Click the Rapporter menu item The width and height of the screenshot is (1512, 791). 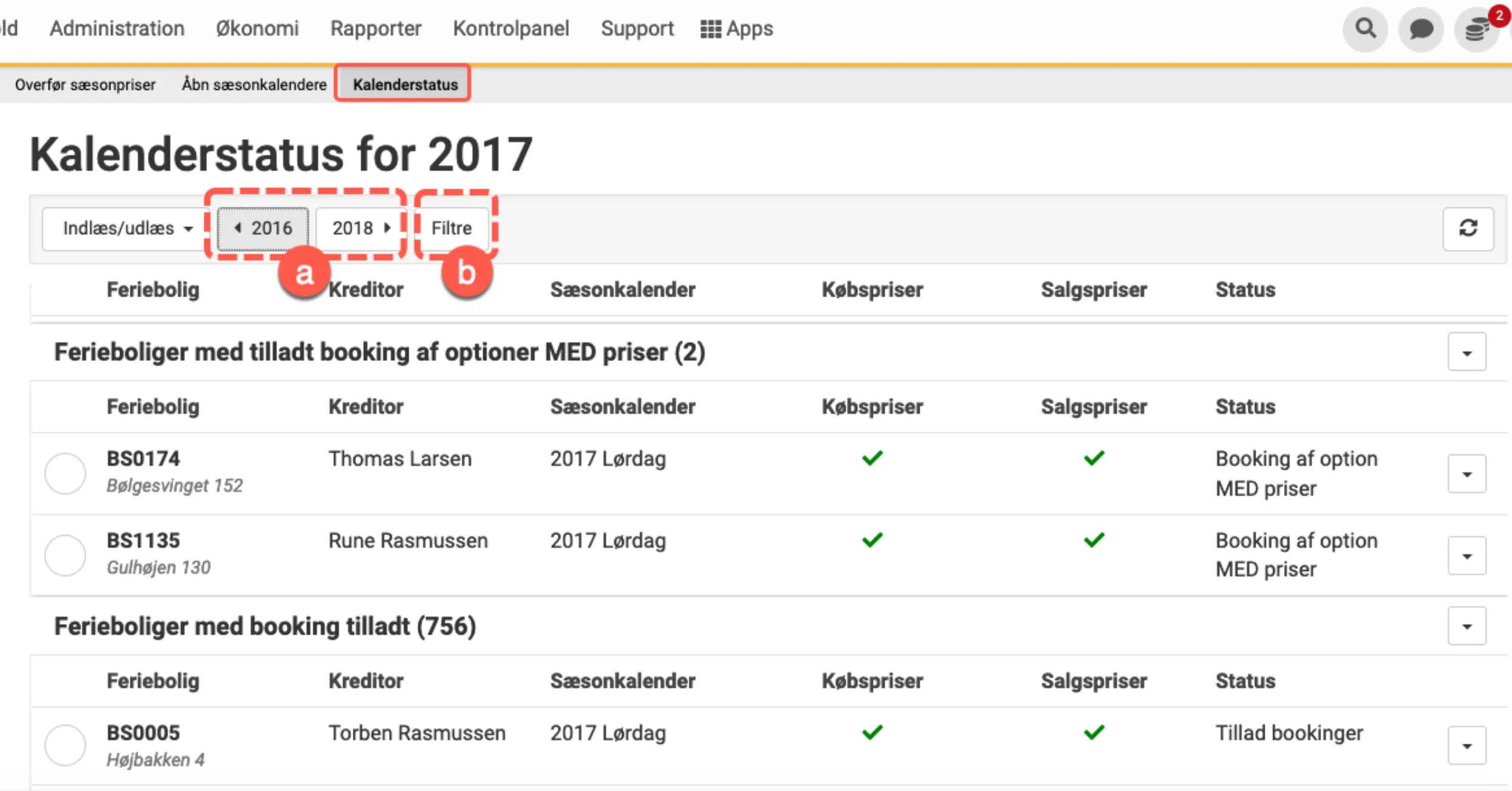(x=376, y=28)
